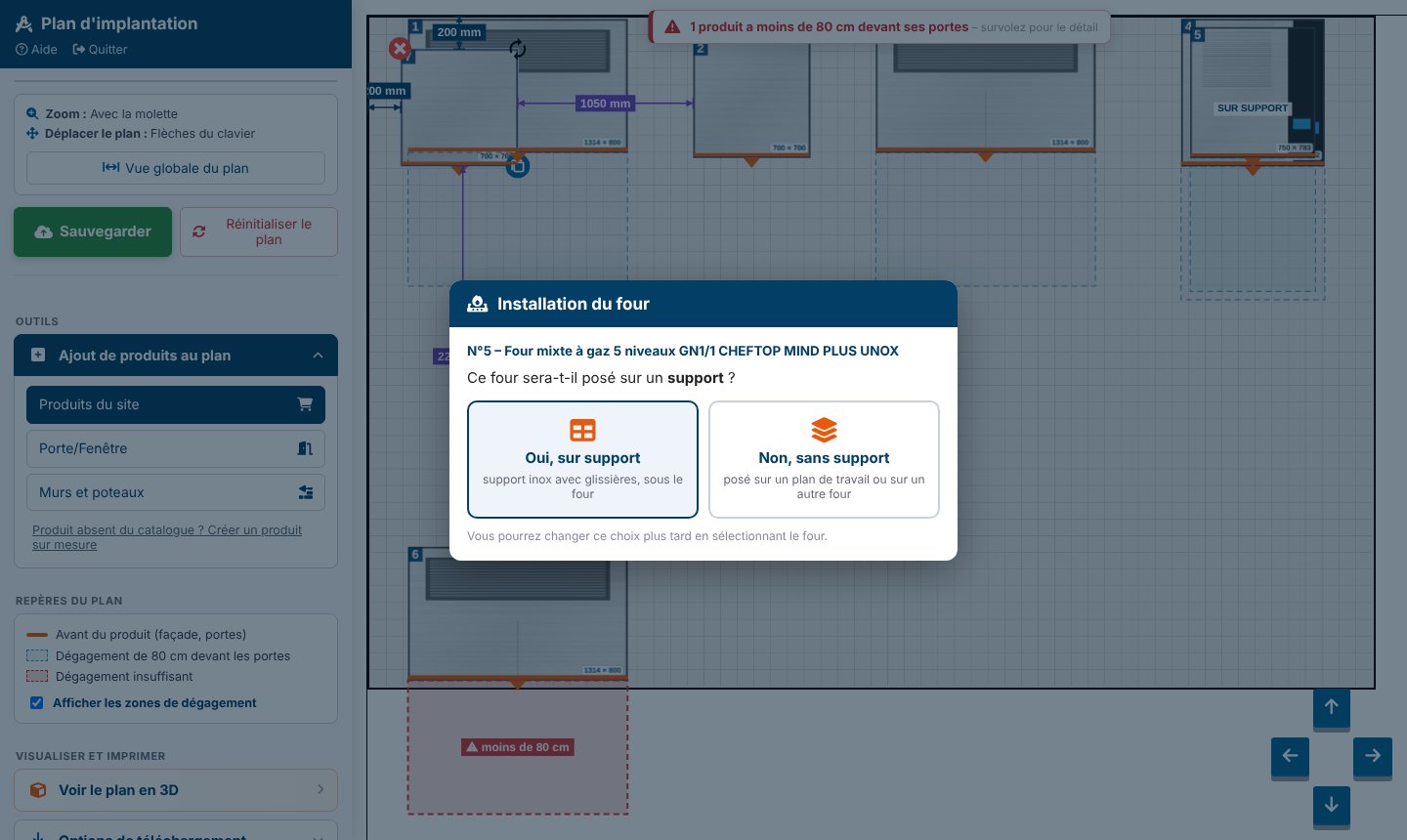
Task: Quit the plan via Quitter
Action: [x=100, y=50]
